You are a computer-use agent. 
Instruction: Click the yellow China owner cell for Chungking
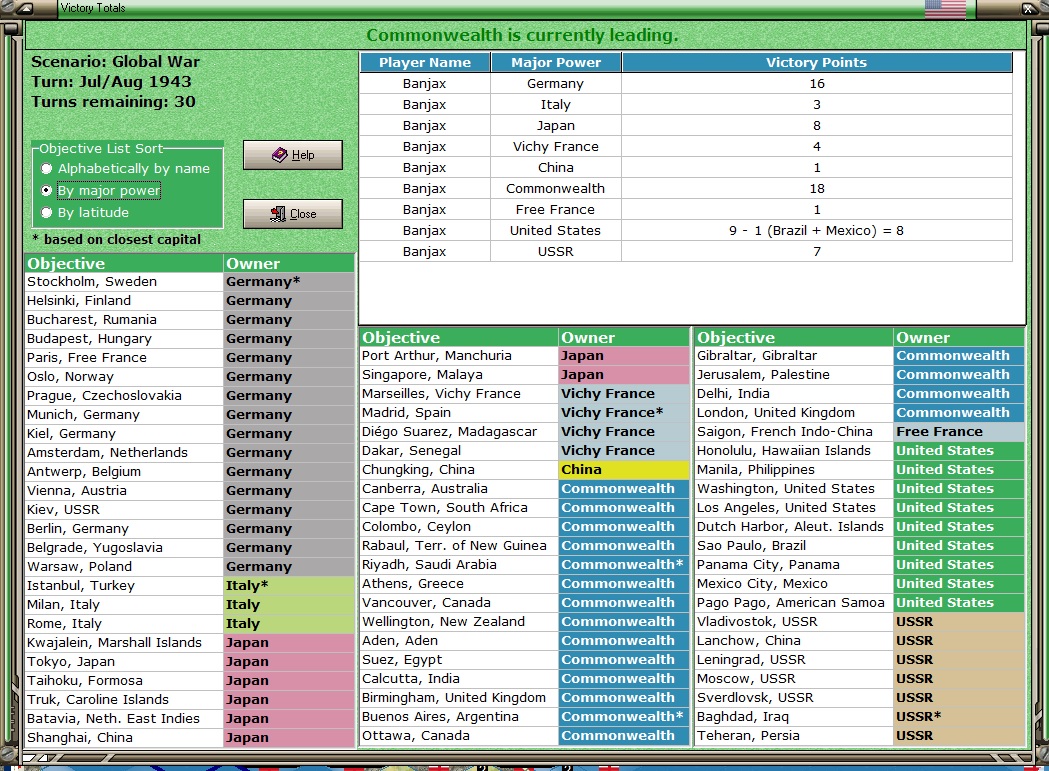click(624, 470)
